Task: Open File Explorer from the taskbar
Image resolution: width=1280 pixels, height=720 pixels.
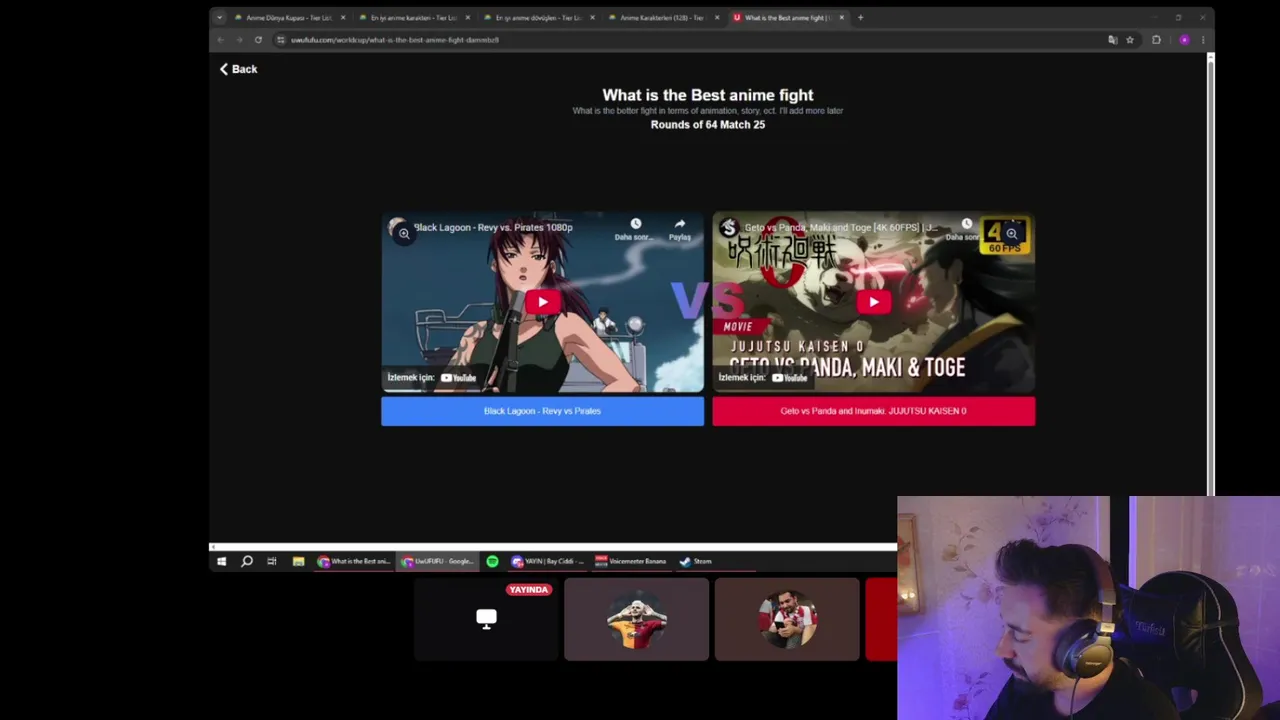Action: click(298, 561)
